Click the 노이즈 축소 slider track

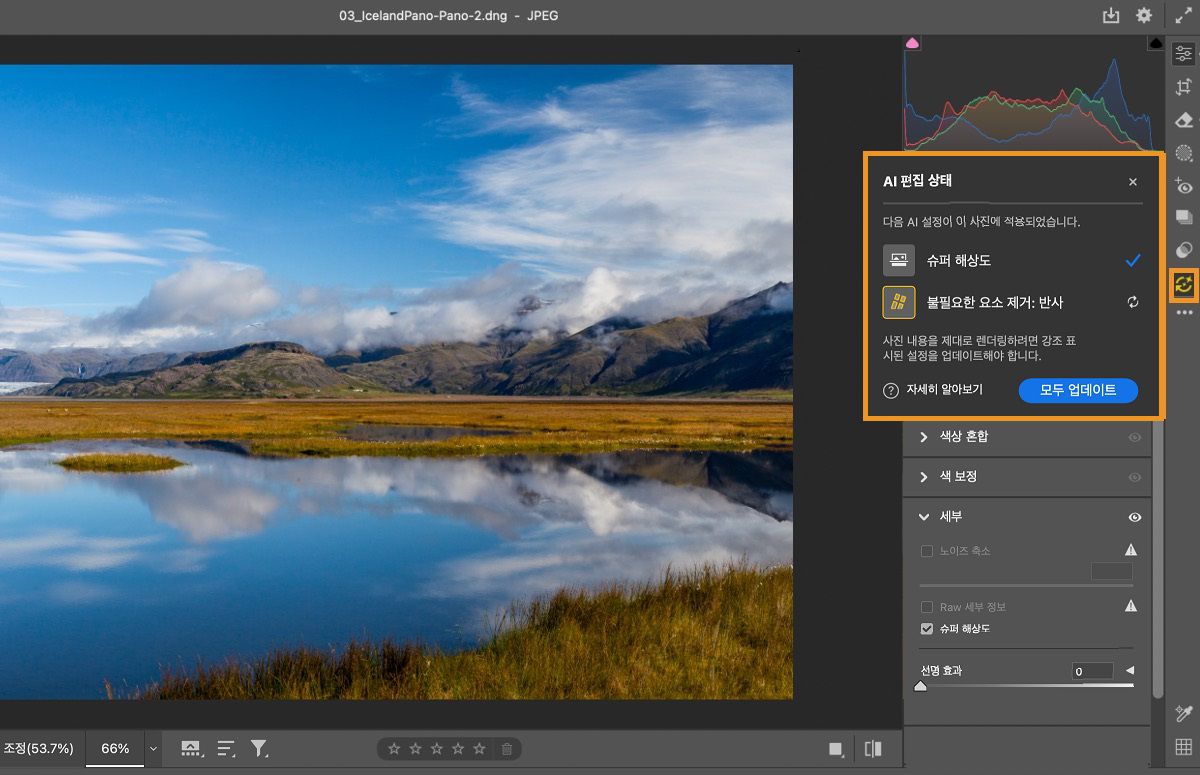click(1026, 585)
